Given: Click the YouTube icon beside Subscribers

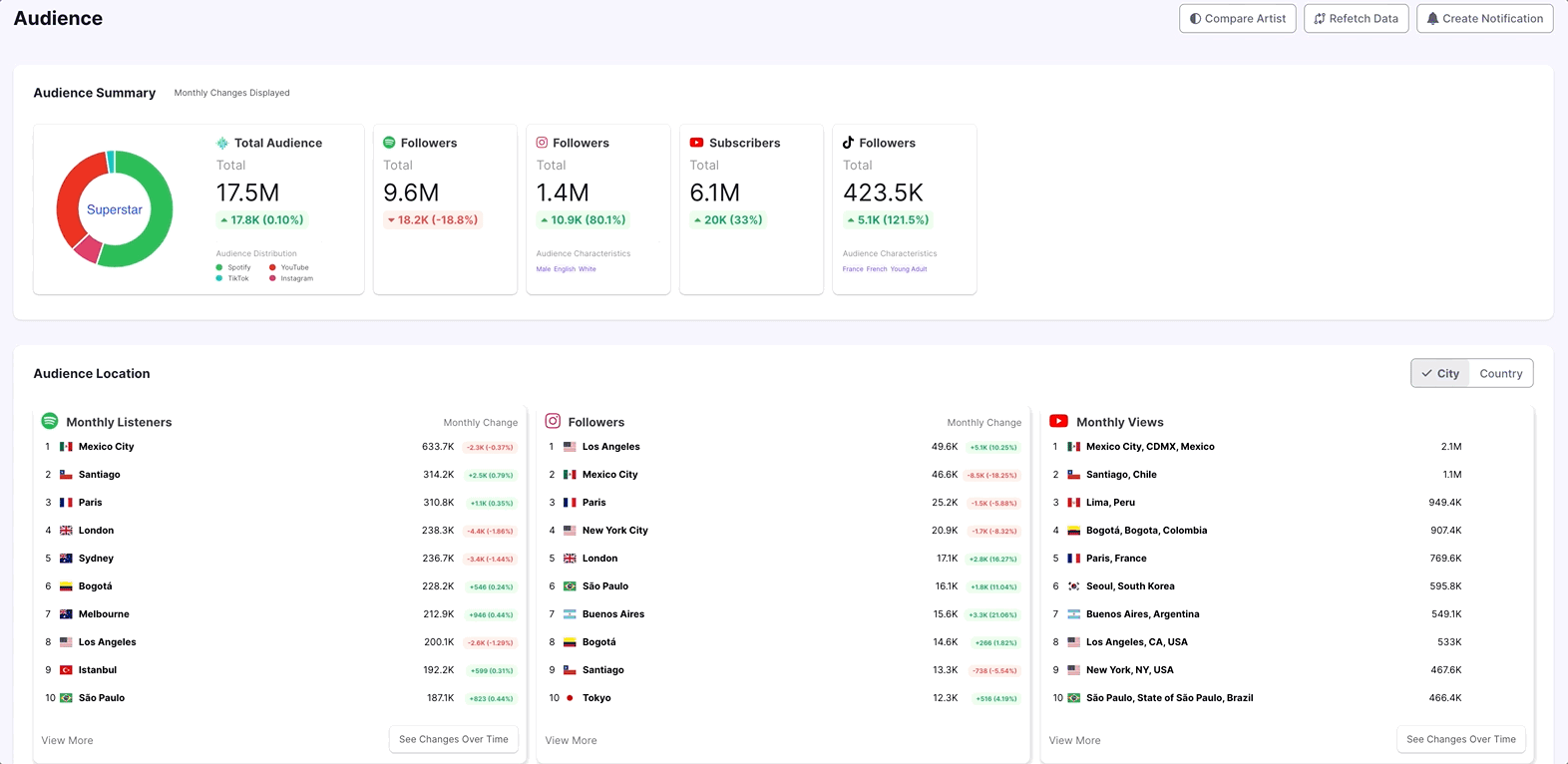Looking at the screenshot, I should pos(696,143).
